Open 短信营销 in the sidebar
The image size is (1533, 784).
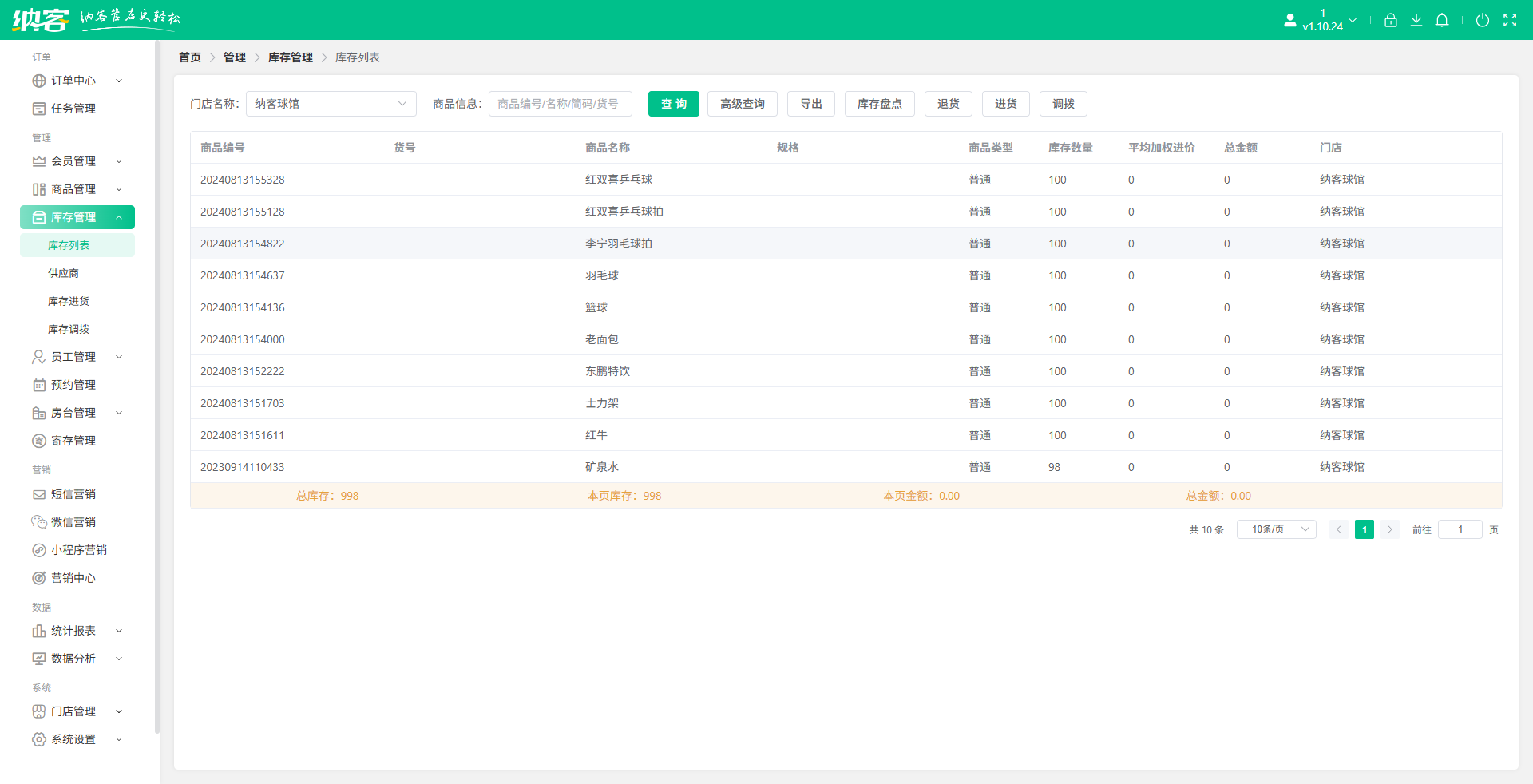click(x=73, y=493)
